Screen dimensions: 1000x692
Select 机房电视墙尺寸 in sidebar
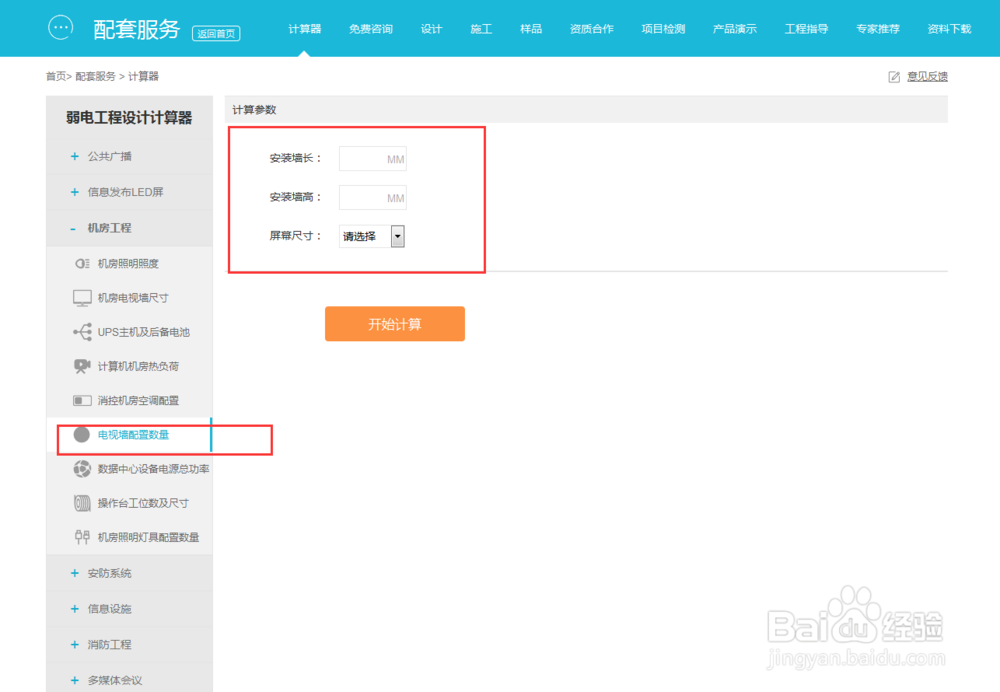pos(133,298)
